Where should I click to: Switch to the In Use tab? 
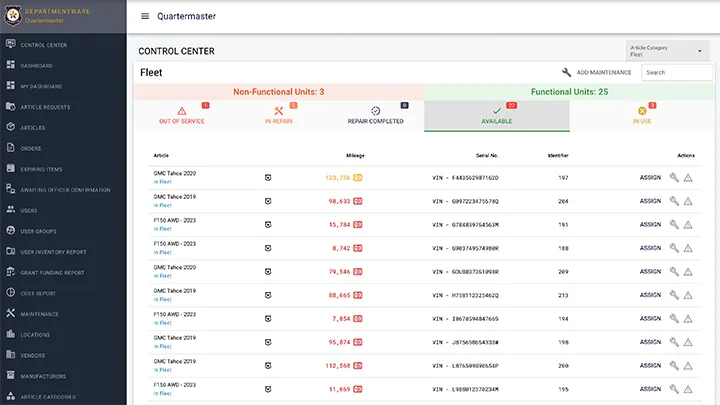pyautogui.click(x=641, y=116)
